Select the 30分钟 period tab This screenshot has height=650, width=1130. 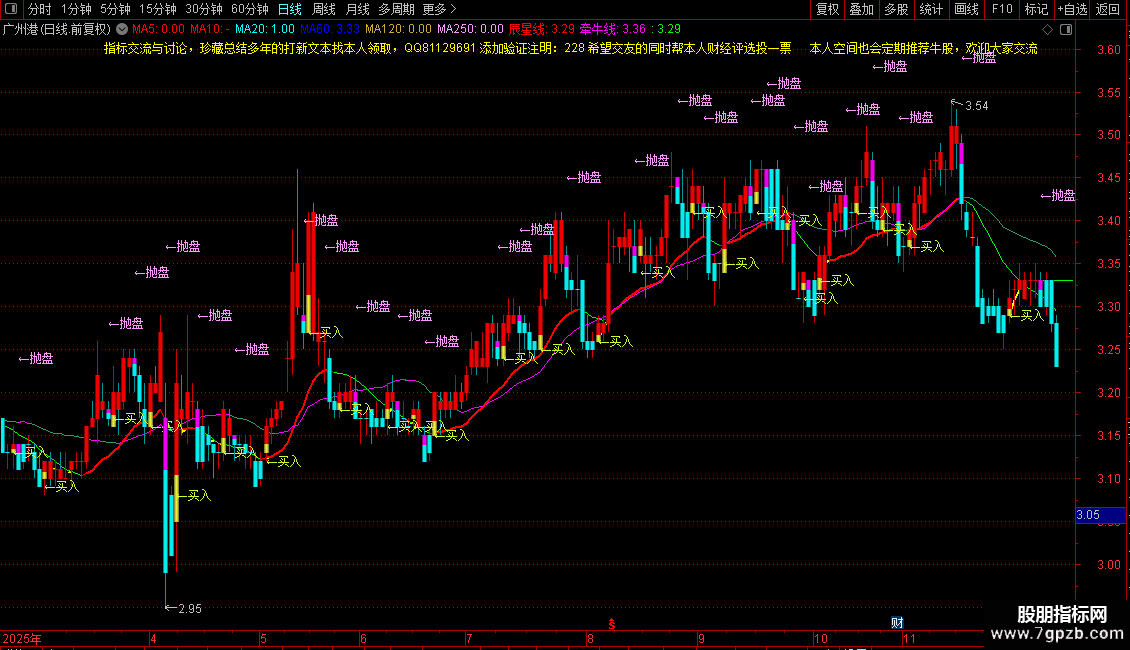[x=203, y=9]
